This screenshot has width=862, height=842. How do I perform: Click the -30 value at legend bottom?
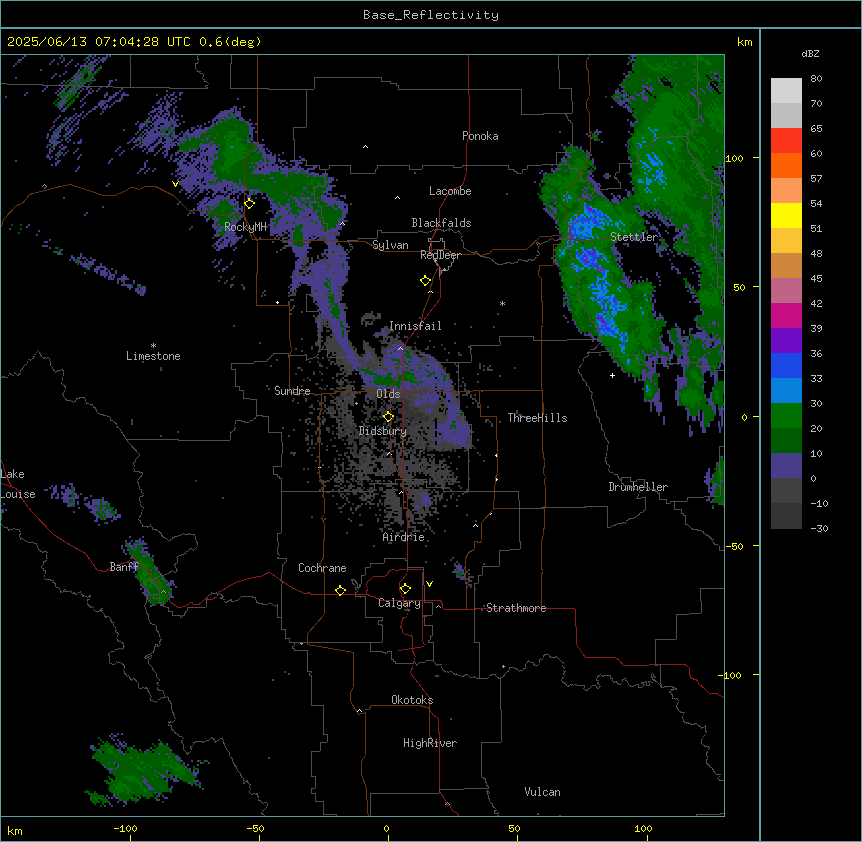tap(819, 528)
